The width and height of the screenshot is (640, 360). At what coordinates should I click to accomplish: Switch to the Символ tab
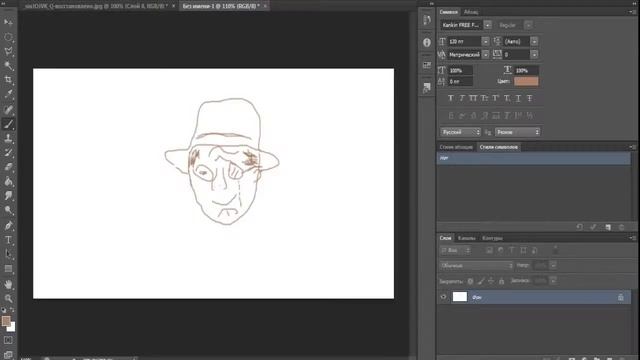[448, 12]
